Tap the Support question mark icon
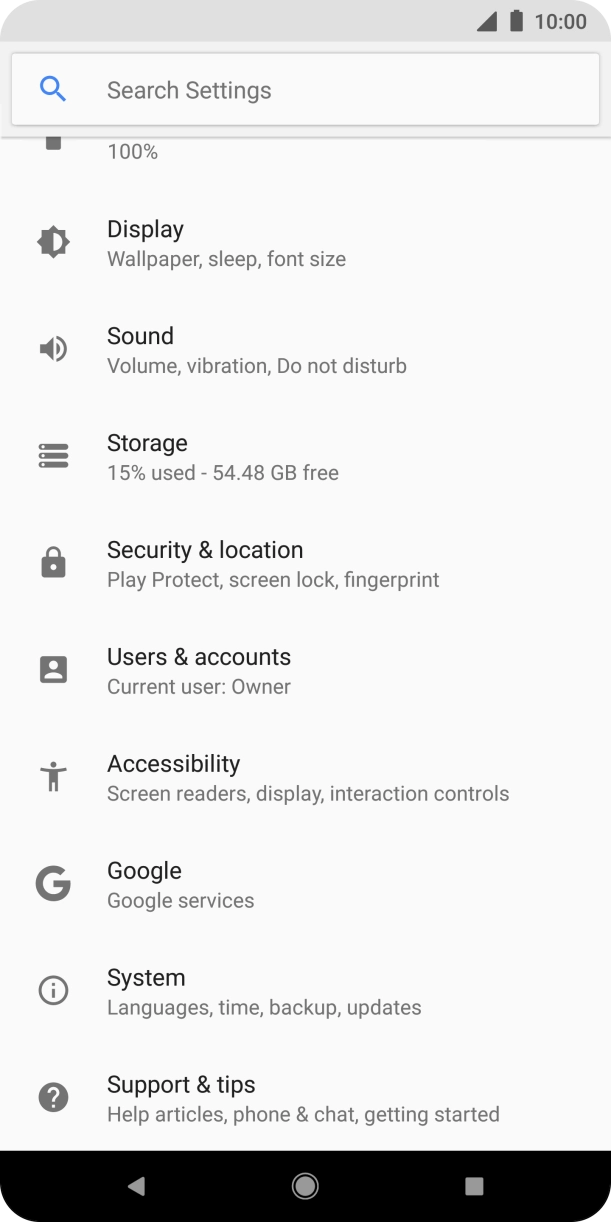Image resolution: width=611 pixels, height=1222 pixels. coord(53,1098)
